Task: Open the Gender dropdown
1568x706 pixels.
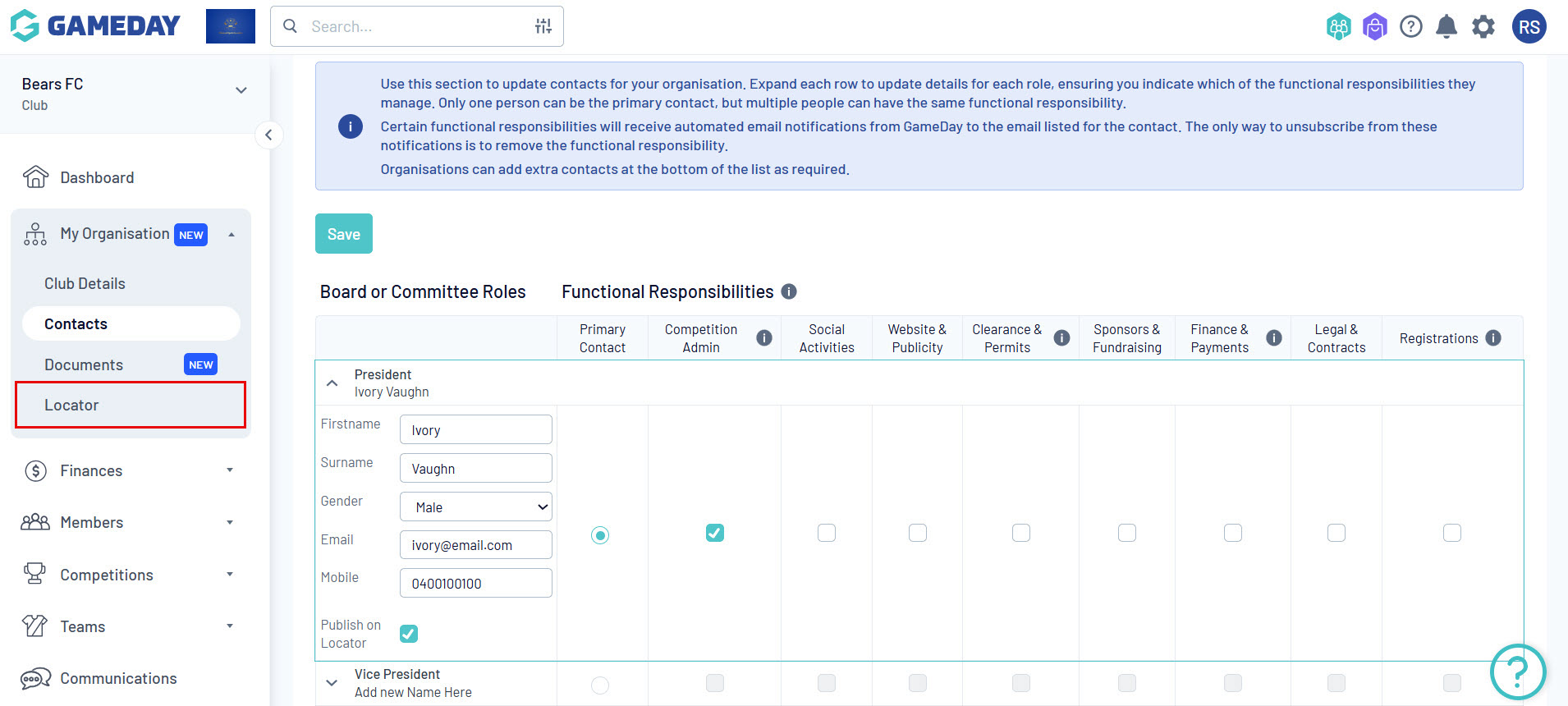Action: (x=475, y=507)
